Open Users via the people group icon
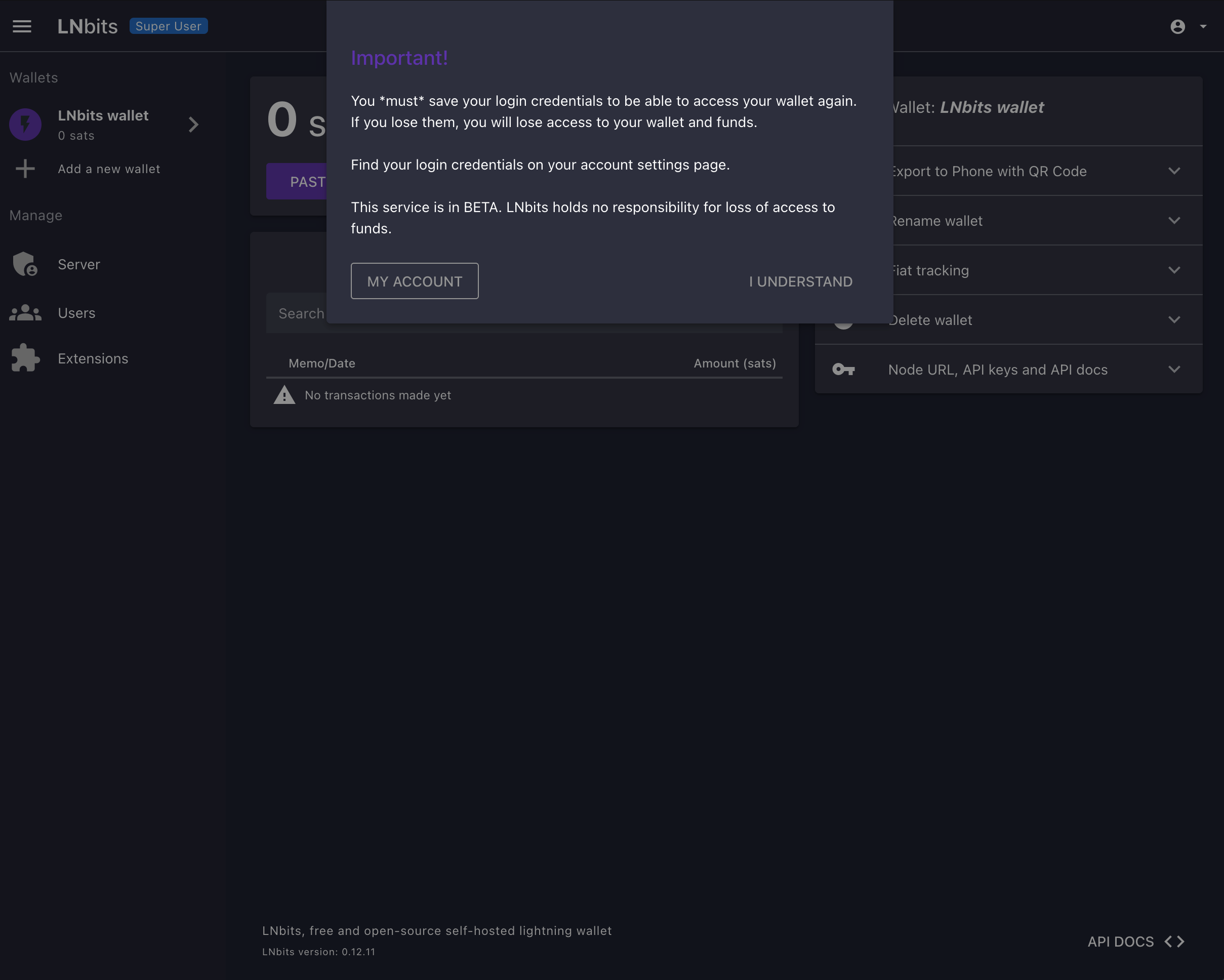The width and height of the screenshot is (1224, 980). pos(25,313)
